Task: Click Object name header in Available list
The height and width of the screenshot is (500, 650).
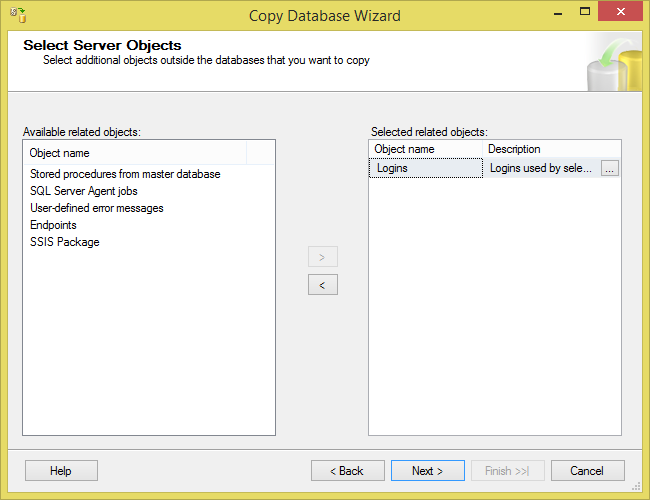Action: point(60,153)
